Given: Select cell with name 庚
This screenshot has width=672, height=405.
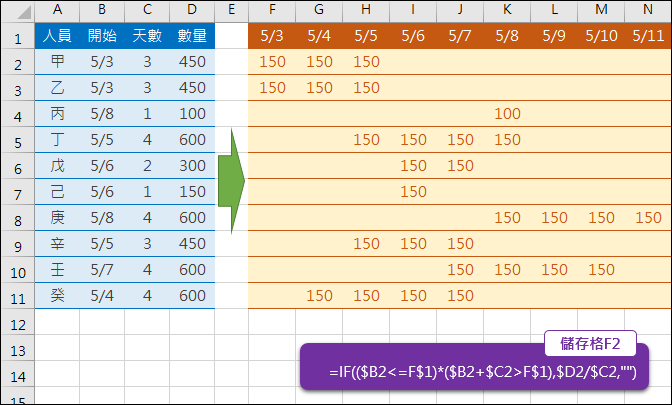Looking at the screenshot, I should pyautogui.click(x=57, y=218).
